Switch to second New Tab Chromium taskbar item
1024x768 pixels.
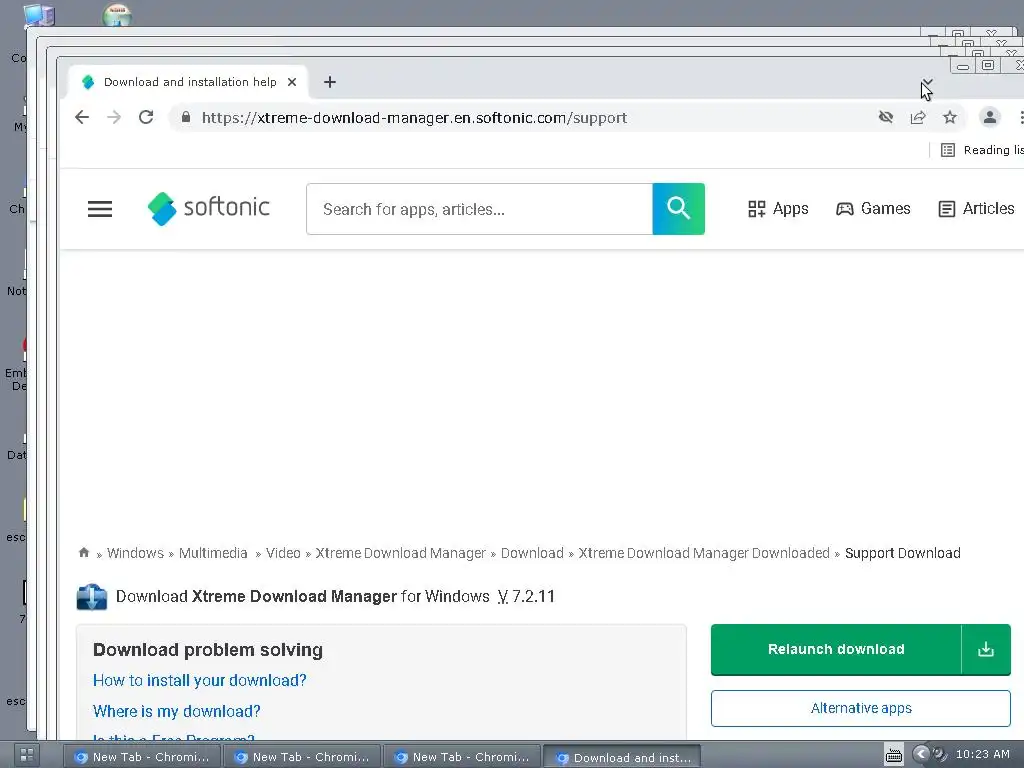coord(302,757)
